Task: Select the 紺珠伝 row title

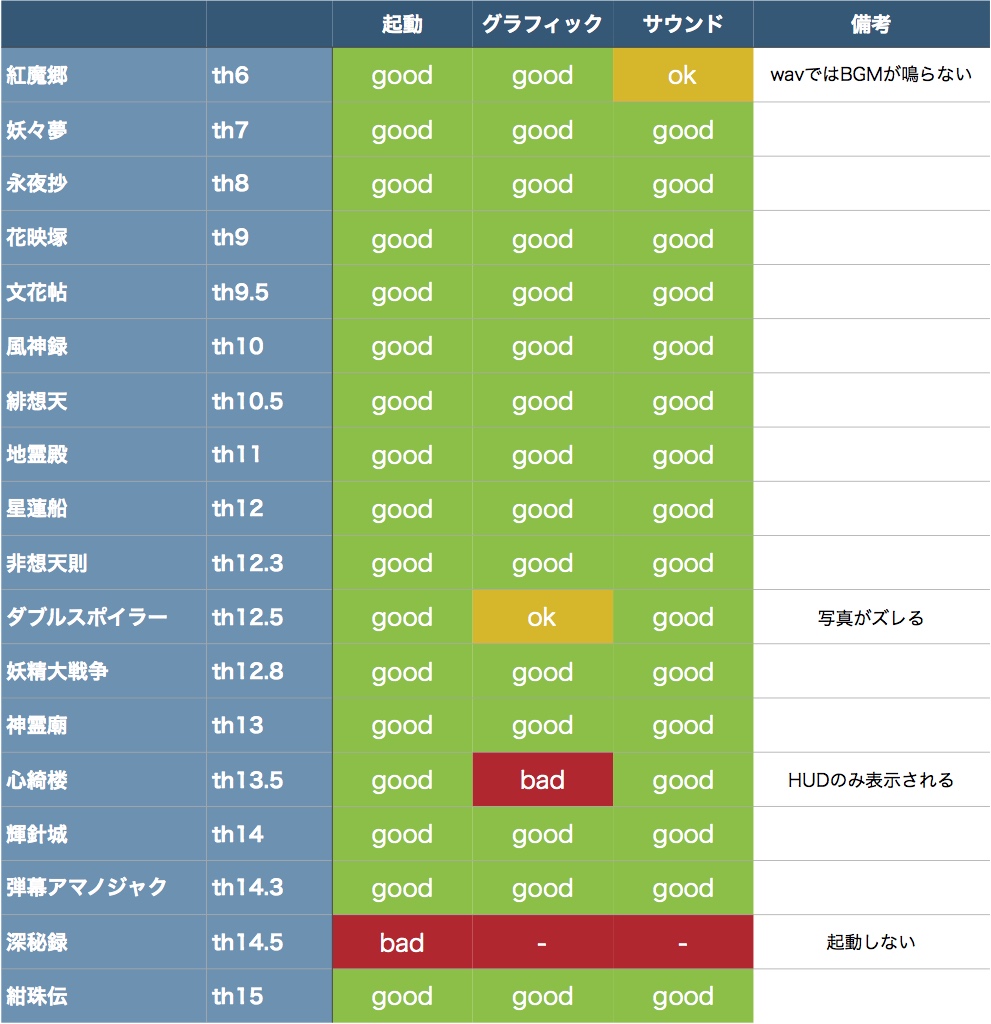Action: (103, 997)
